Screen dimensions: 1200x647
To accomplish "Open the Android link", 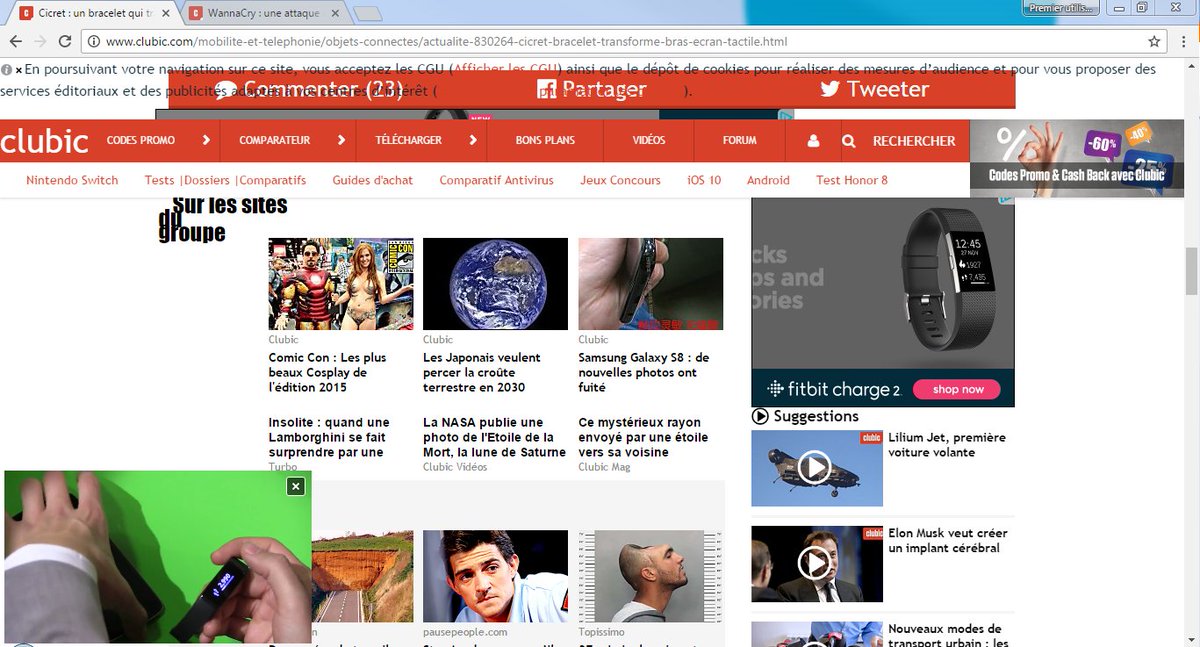I will tap(768, 180).
